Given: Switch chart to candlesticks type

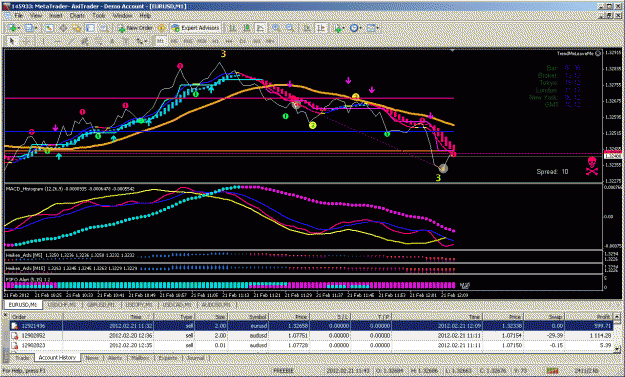Looking at the screenshot, I should pos(247,28).
